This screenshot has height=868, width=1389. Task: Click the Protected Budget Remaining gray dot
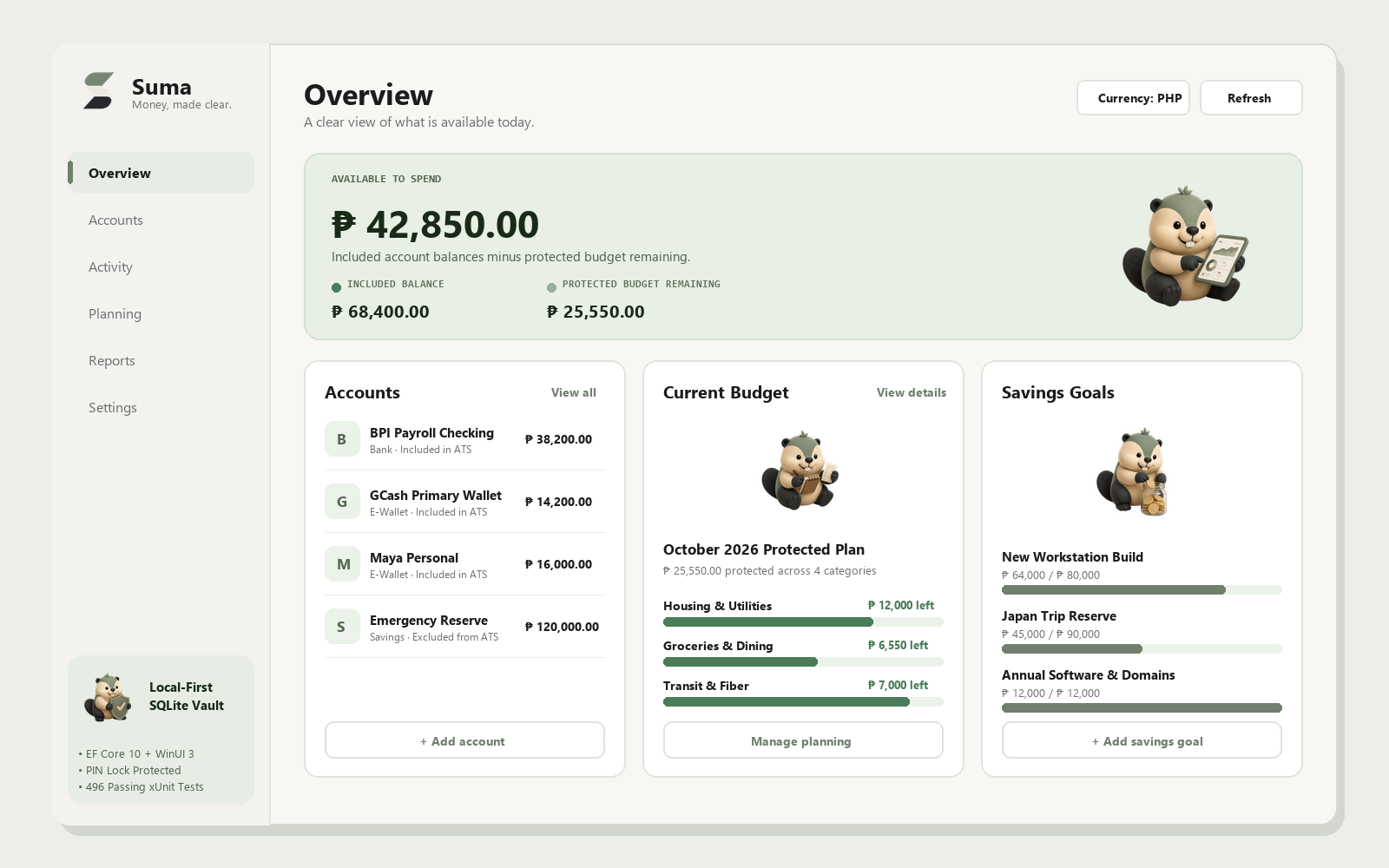551,287
